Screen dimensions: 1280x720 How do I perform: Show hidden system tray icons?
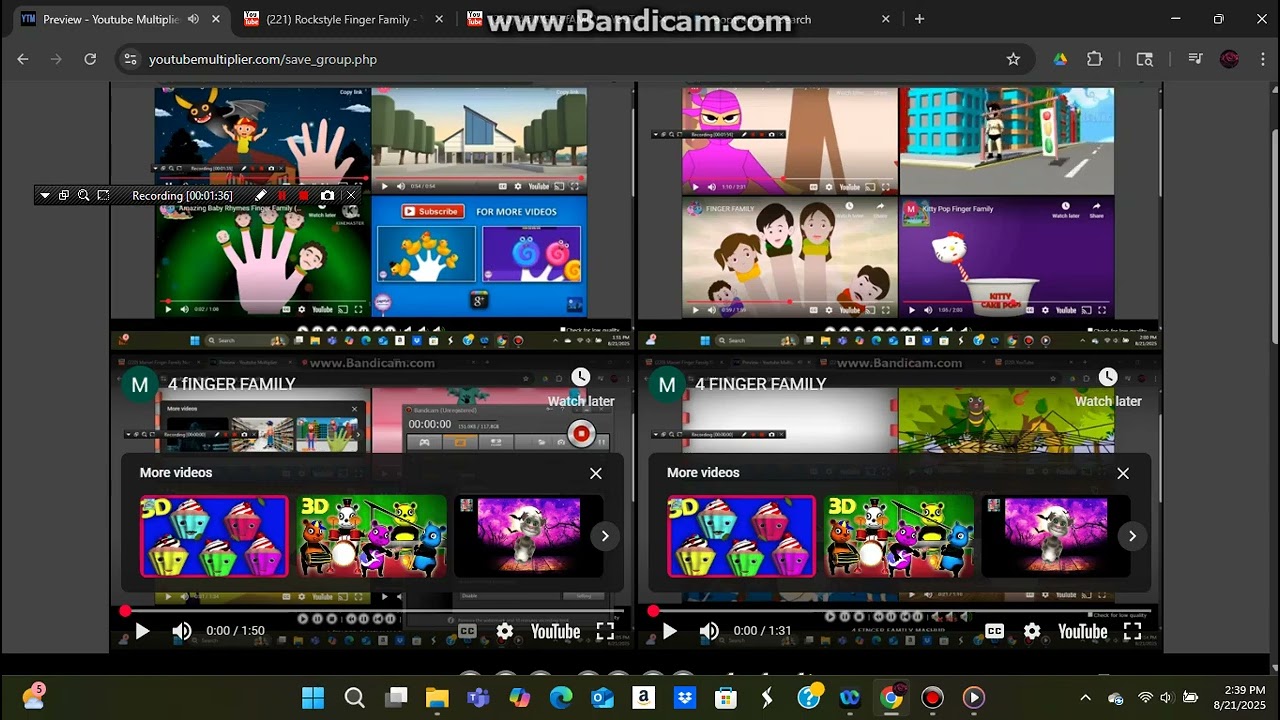pos(1086,697)
